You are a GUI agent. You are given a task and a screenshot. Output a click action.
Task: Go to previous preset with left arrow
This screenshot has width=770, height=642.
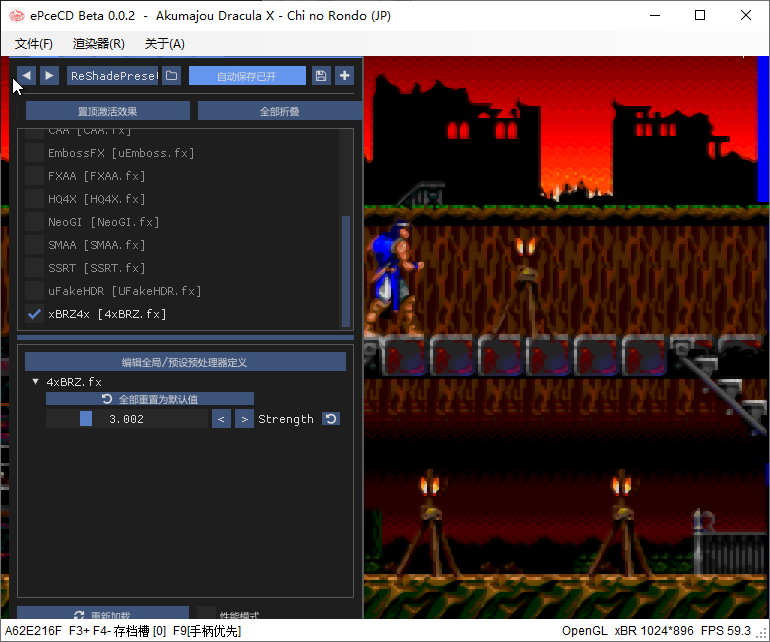[27, 76]
